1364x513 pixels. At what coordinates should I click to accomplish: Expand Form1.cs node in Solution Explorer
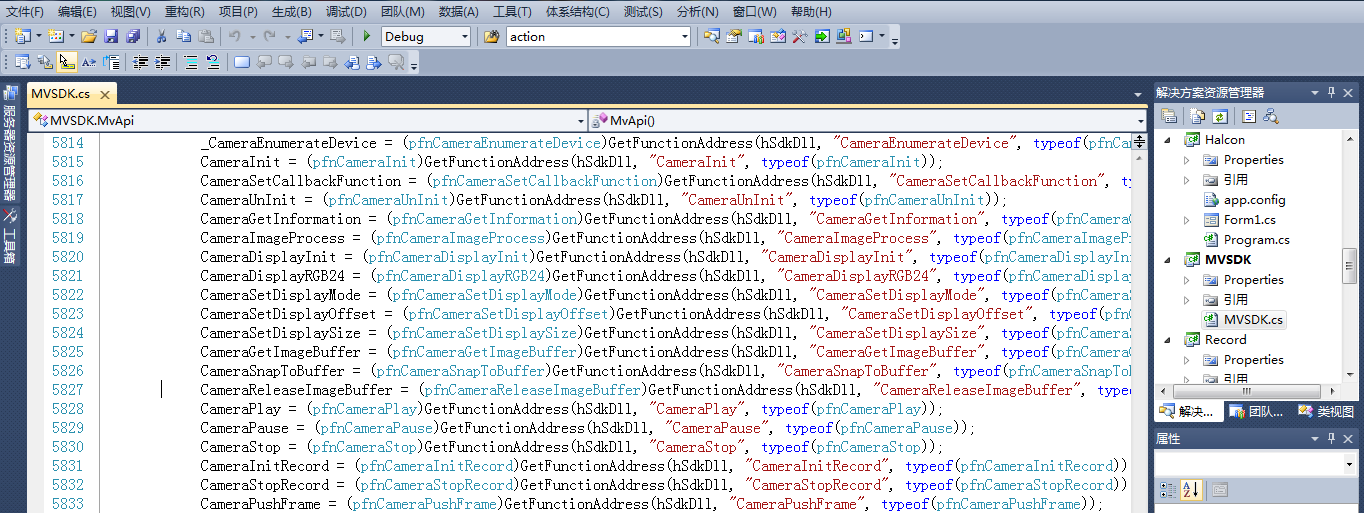[x=1187, y=220]
